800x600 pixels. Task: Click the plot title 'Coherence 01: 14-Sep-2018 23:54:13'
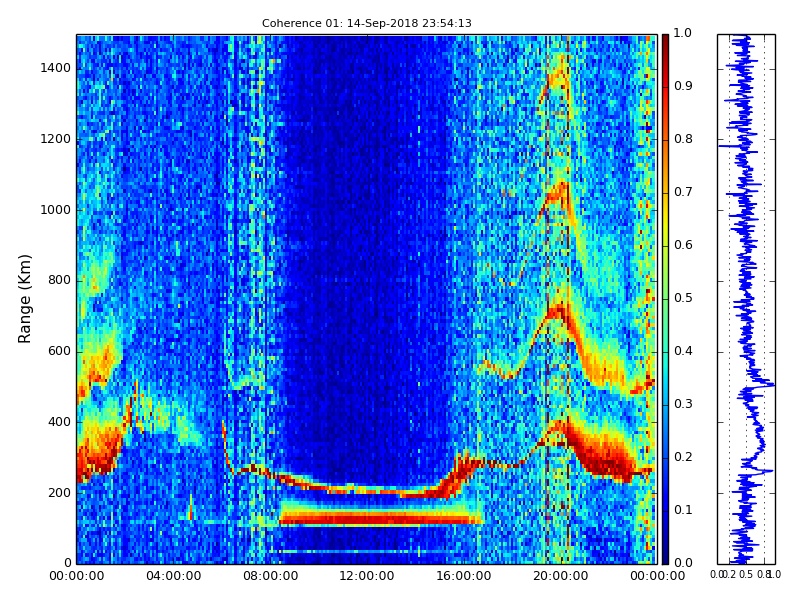click(x=366, y=23)
